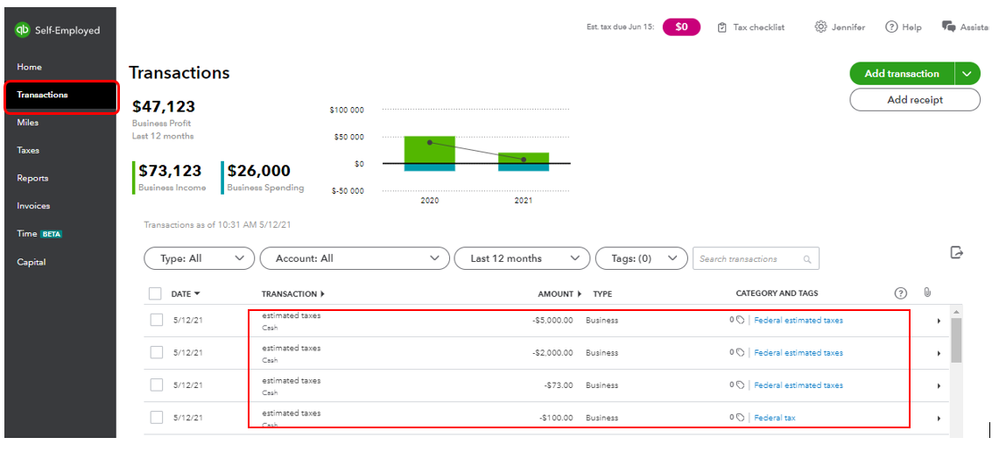Toggle the select-all checkbox in header
This screenshot has height=453, width=999.
(x=155, y=294)
